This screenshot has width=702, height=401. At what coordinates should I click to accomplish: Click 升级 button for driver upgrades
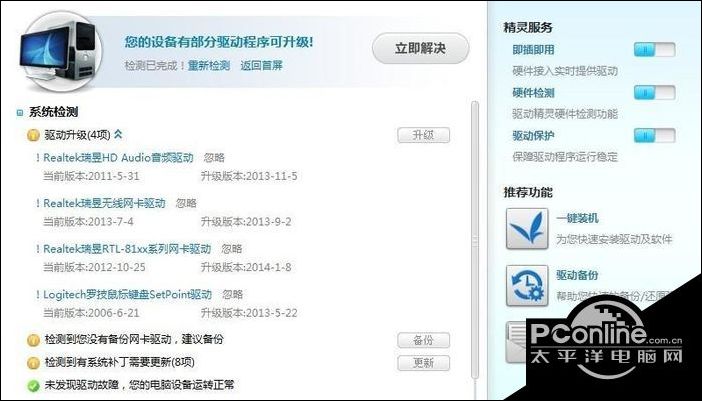coord(424,135)
